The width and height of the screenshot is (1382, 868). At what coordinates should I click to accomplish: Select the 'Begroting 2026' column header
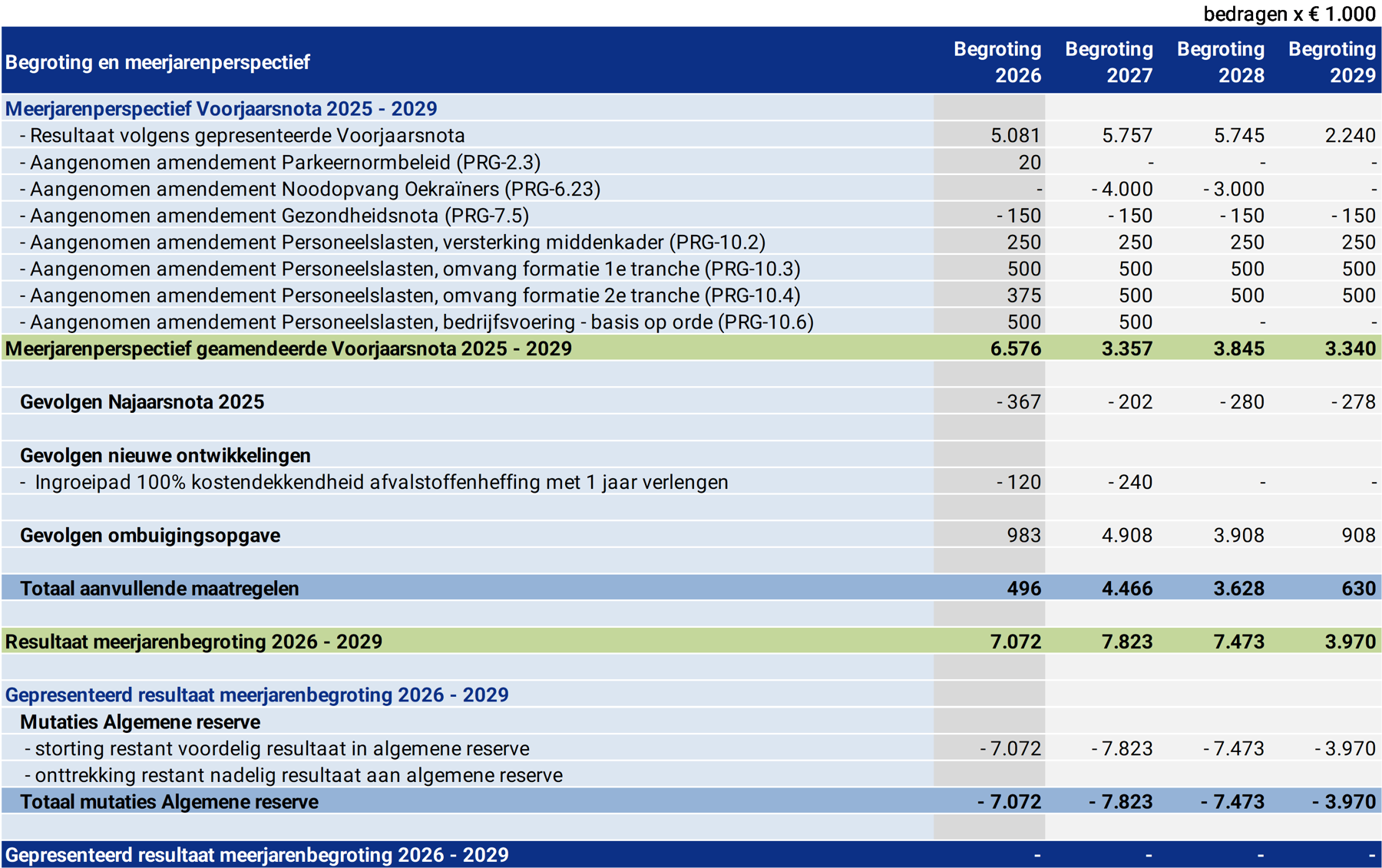tap(997, 62)
